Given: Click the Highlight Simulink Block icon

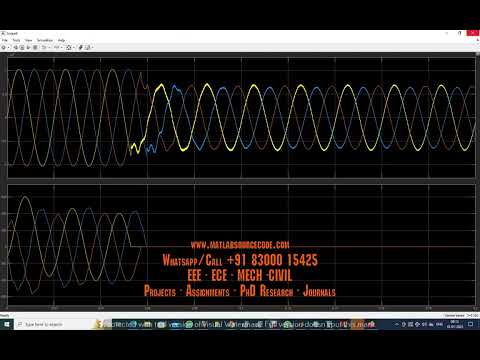Looking at the screenshot, I should point(44,47).
